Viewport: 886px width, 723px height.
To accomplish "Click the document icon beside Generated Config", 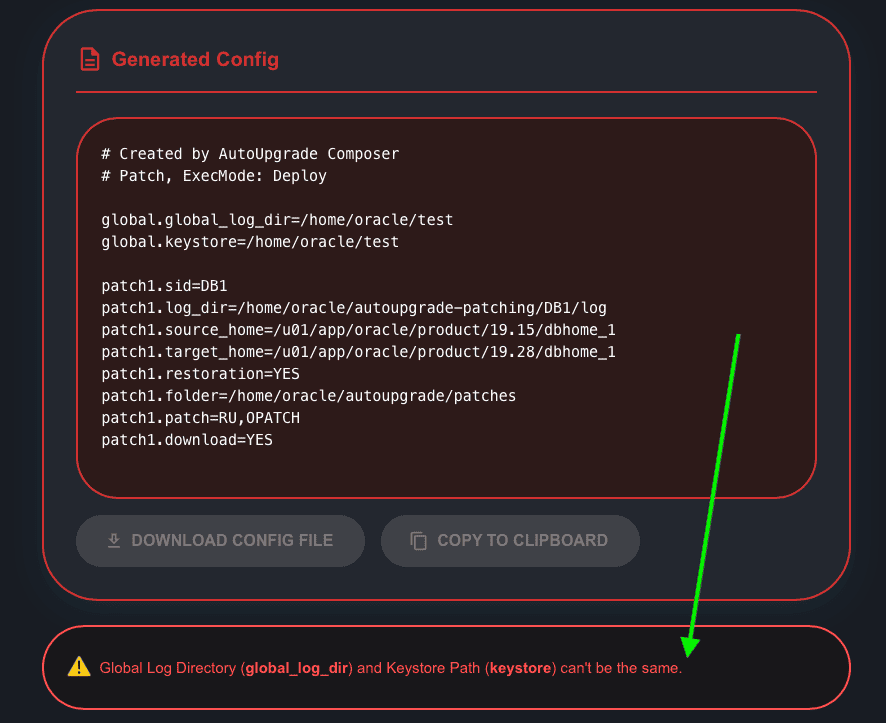I will [90, 60].
